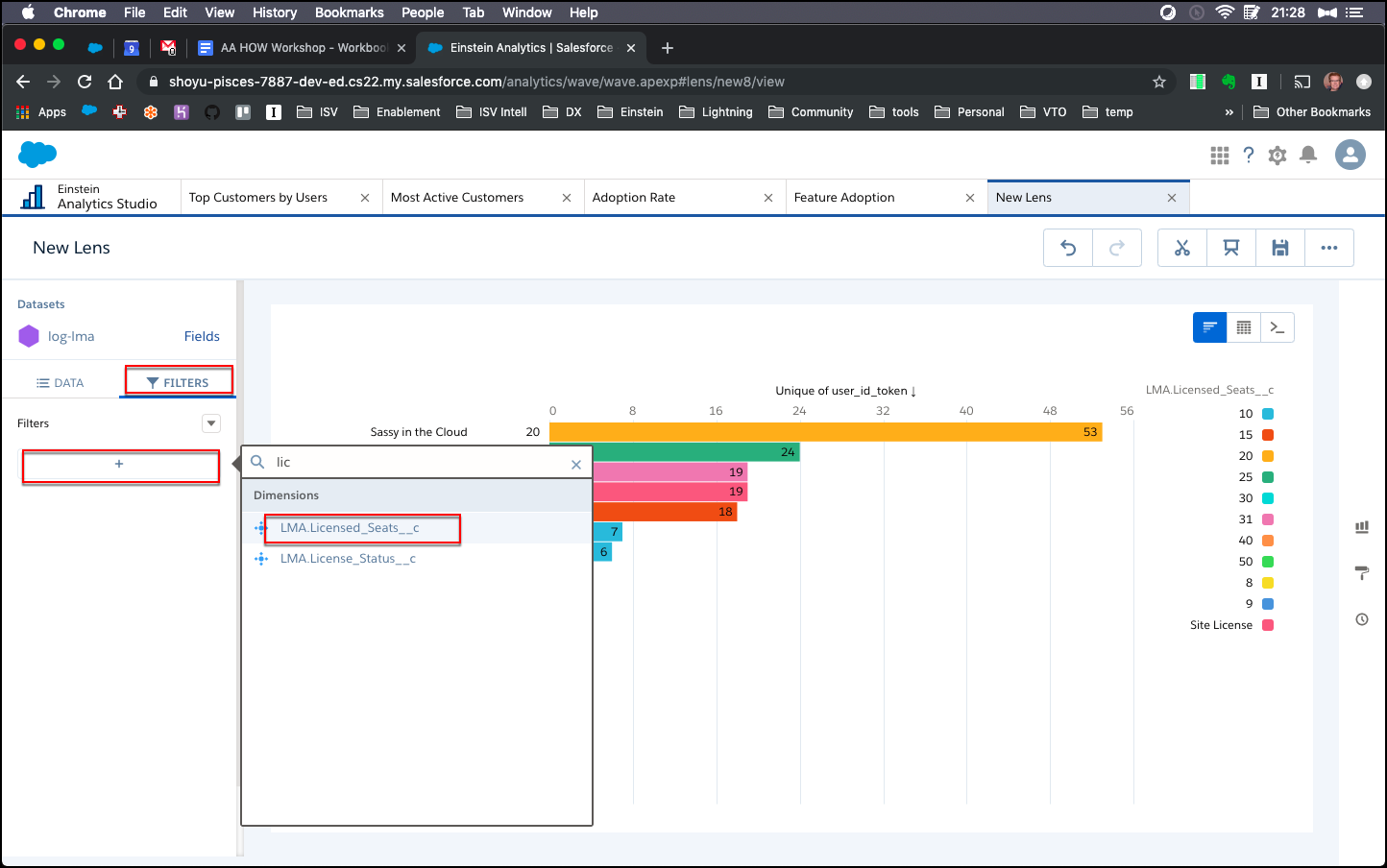Image resolution: width=1387 pixels, height=868 pixels.
Task: Select LMA.Licensed_Seats__c dimension
Action: [350, 528]
